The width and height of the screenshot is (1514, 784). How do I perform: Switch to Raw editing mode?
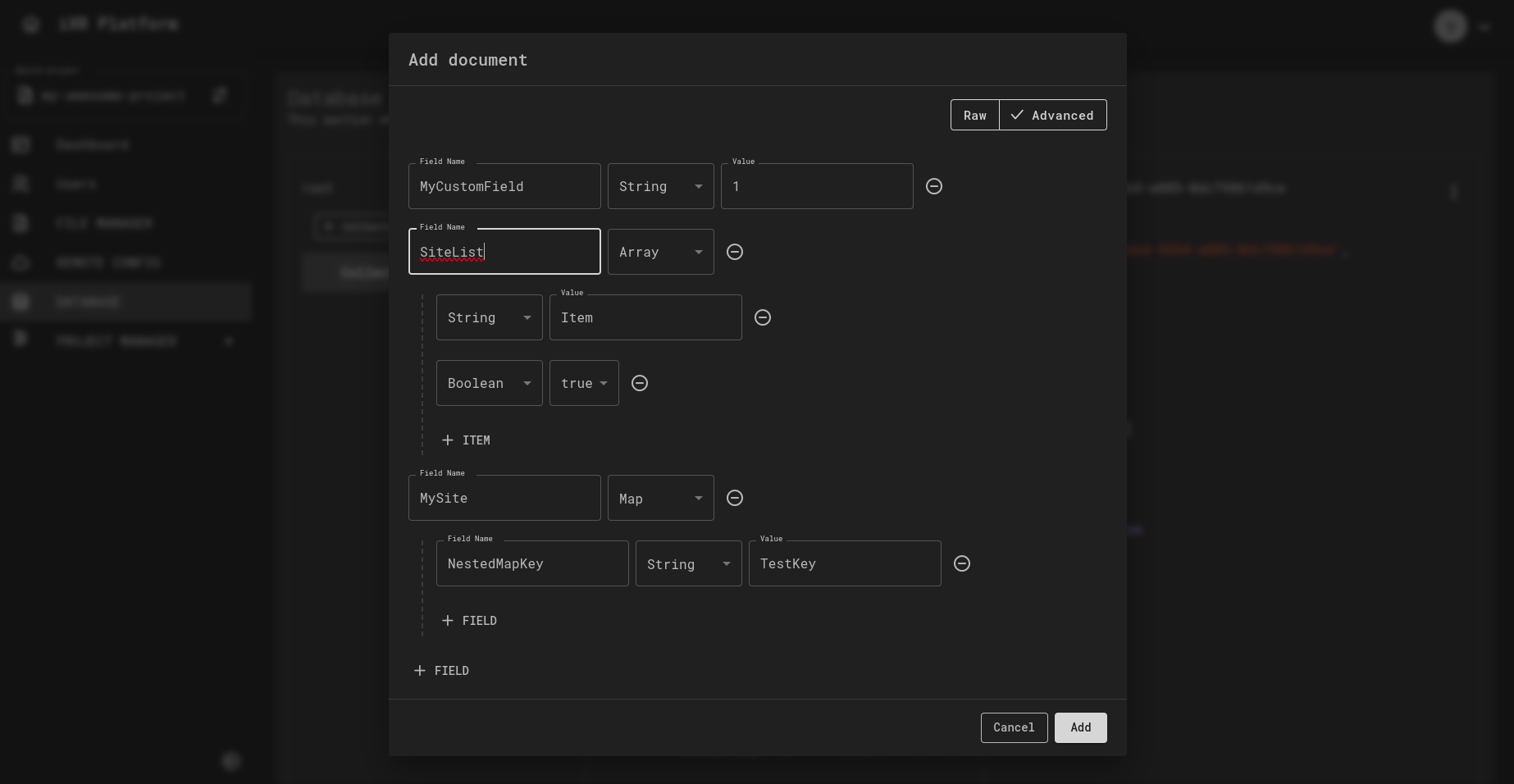(x=974, y=116)
